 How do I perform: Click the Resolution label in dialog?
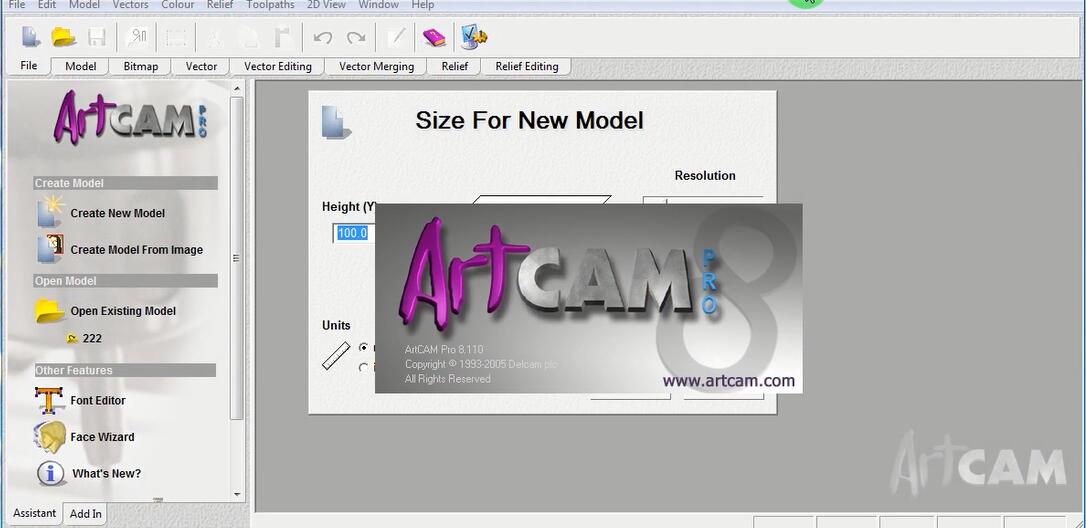(x=705, y=176)
